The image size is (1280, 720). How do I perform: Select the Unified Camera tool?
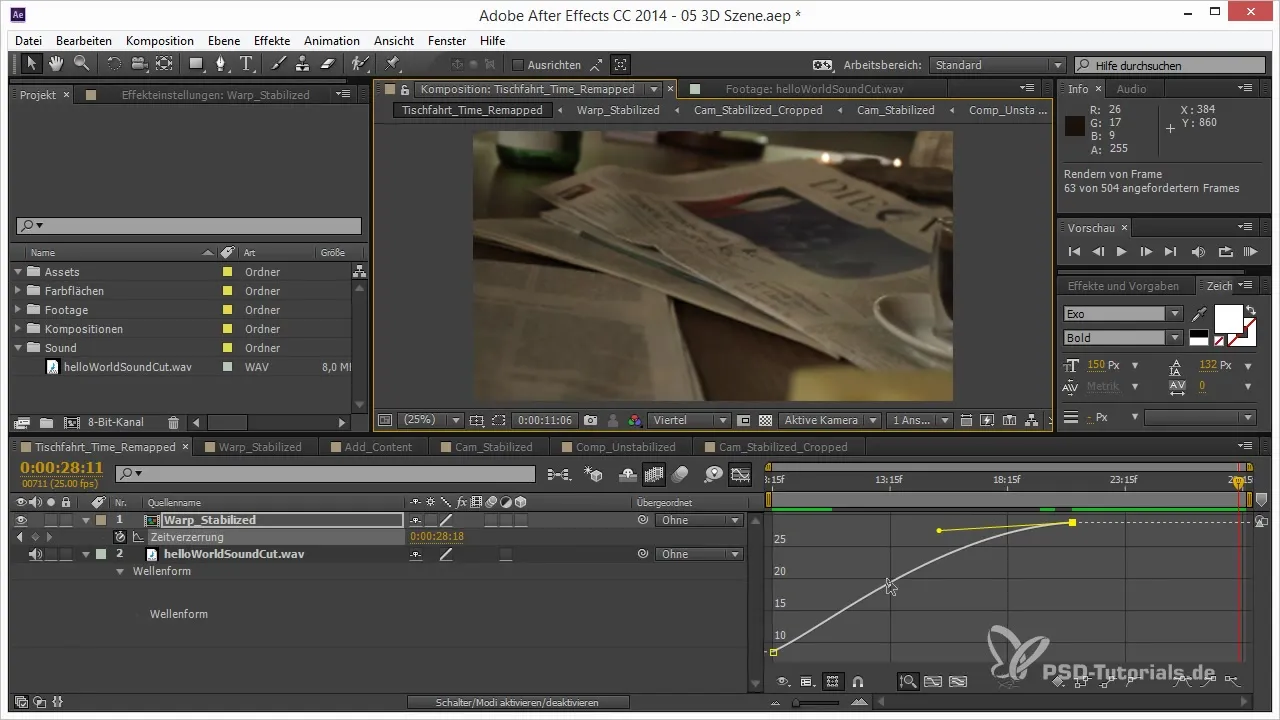[x=138, y=64]
